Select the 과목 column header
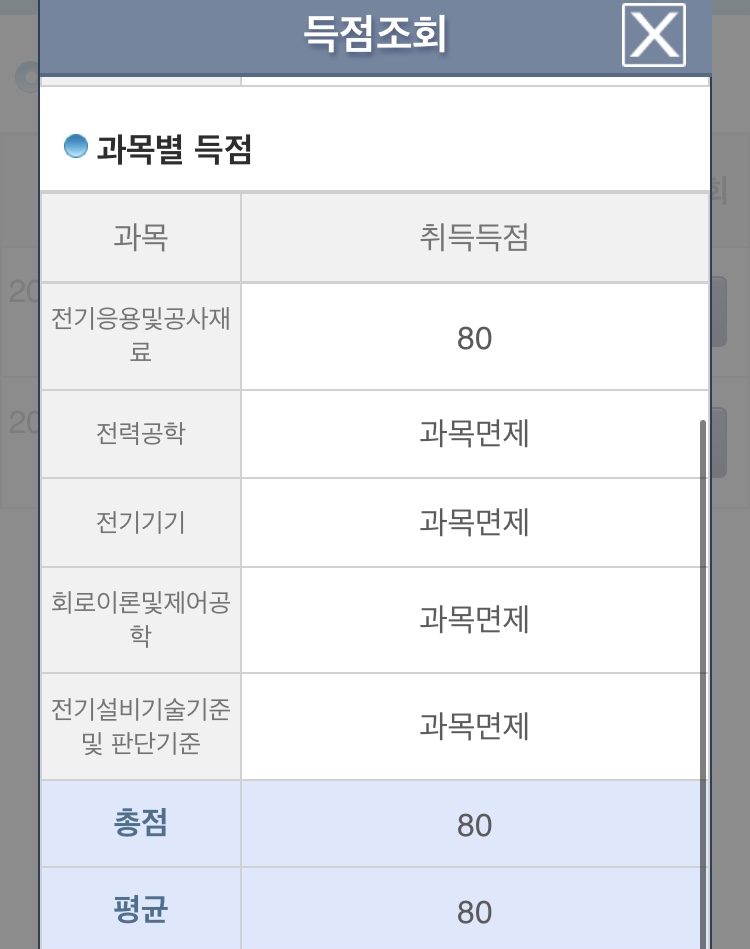 140,238
